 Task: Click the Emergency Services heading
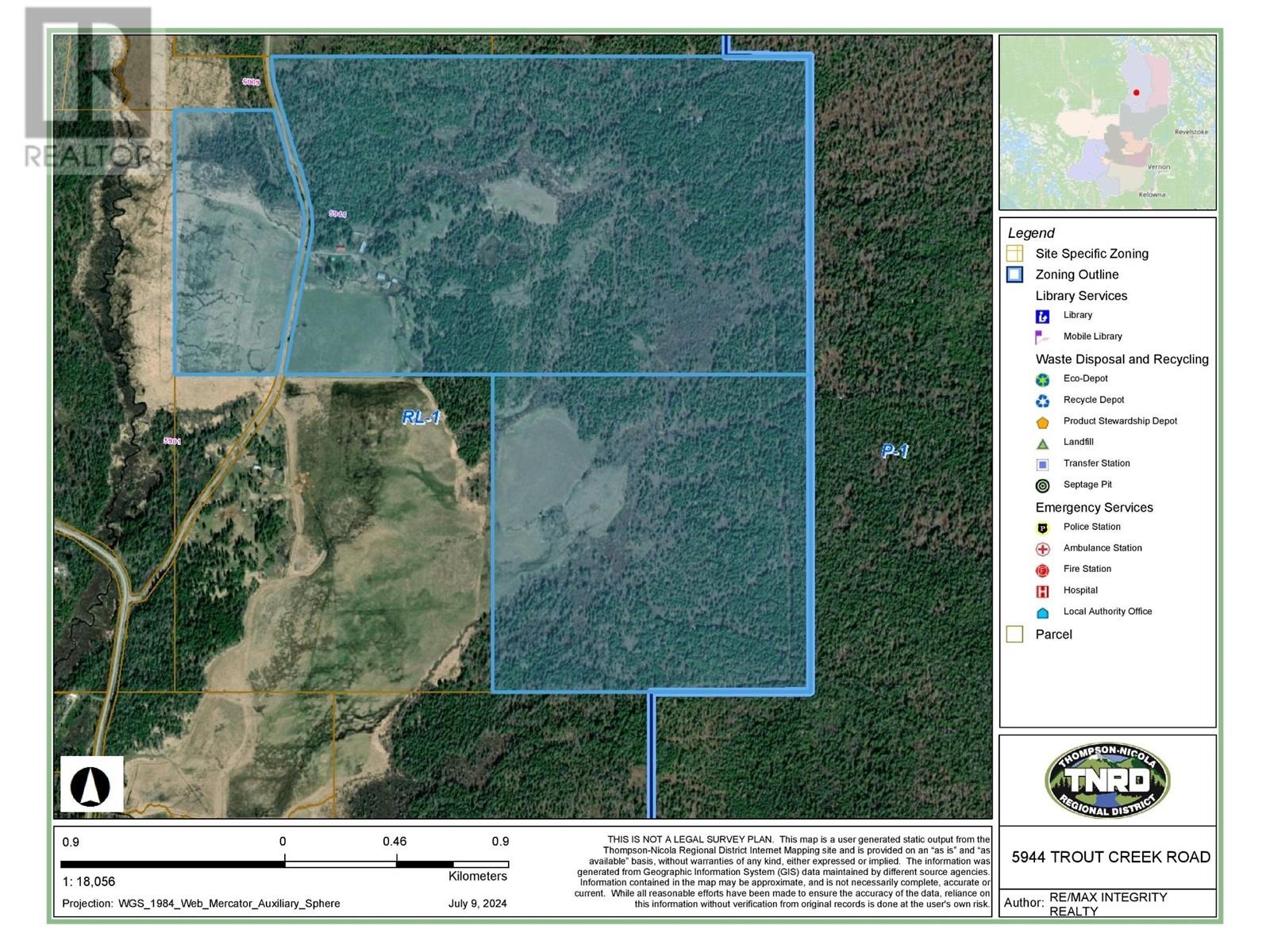point(1094,508)
